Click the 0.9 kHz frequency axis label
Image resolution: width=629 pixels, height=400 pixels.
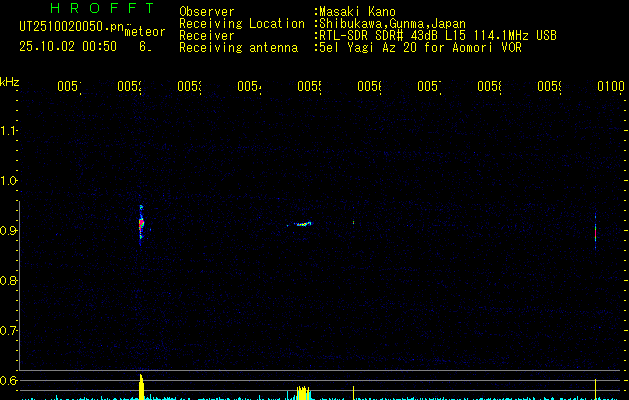tap(8, 231)
